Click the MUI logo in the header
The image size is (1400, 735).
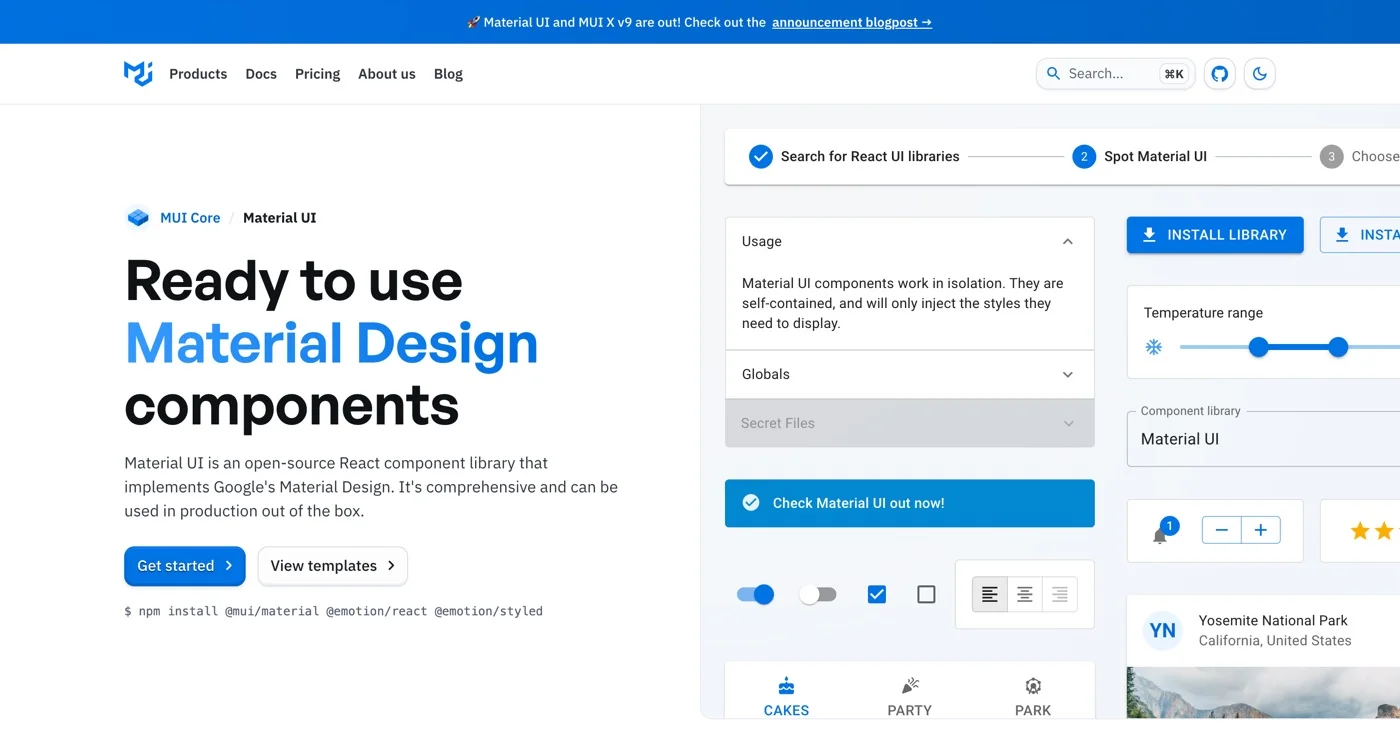point(138,73)
